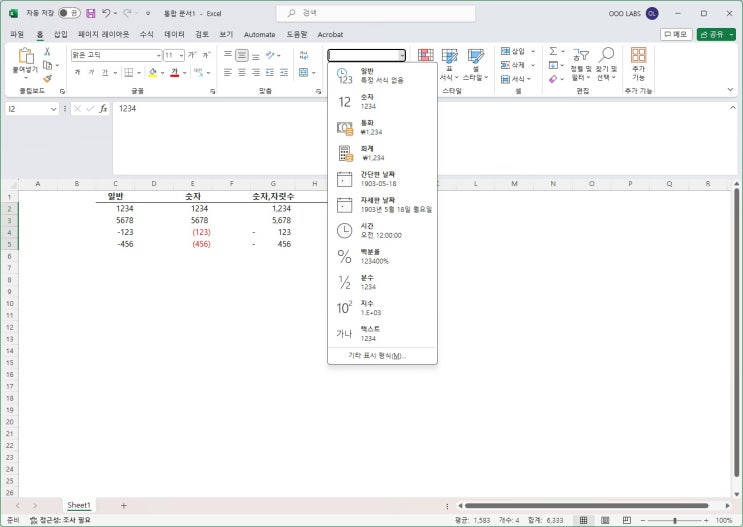Expand the formula bar chevron

coord(733,108)
